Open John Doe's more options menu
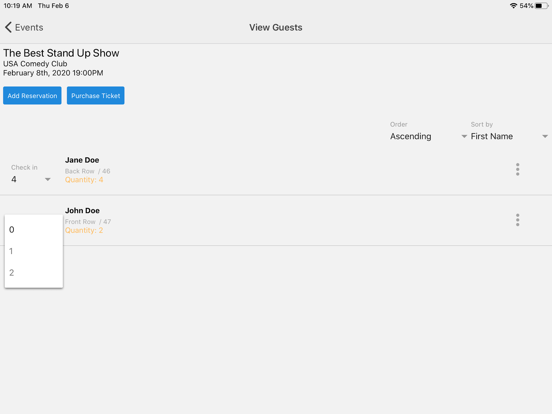The width and height of the screenshot is (552, 414). 518,220
